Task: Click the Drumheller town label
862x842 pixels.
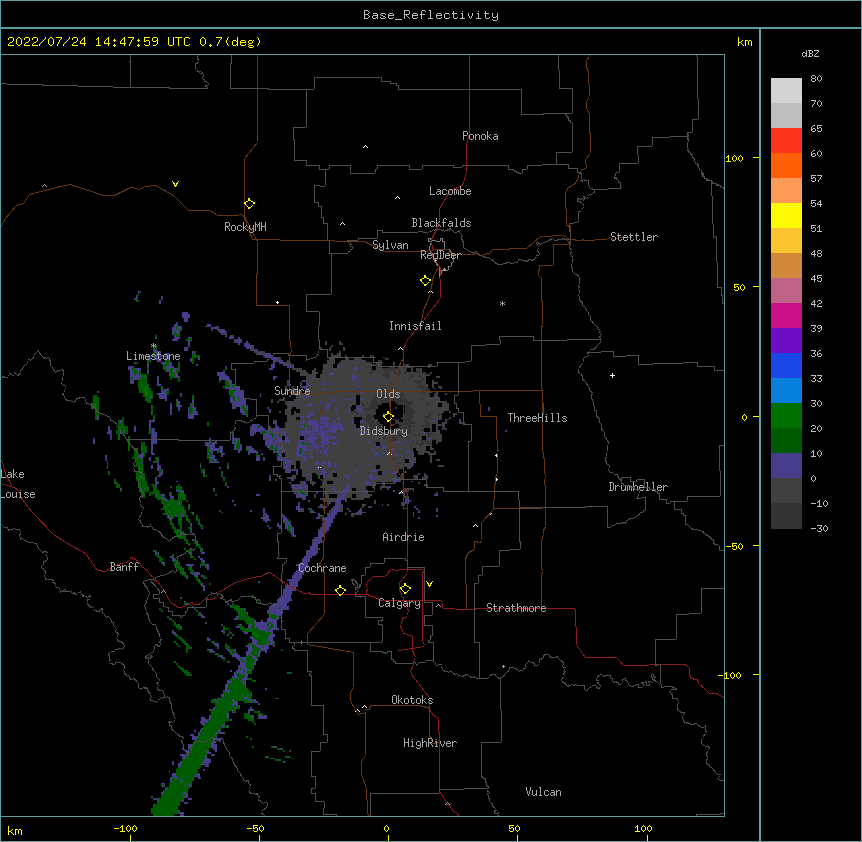Action: pos(638,487)
